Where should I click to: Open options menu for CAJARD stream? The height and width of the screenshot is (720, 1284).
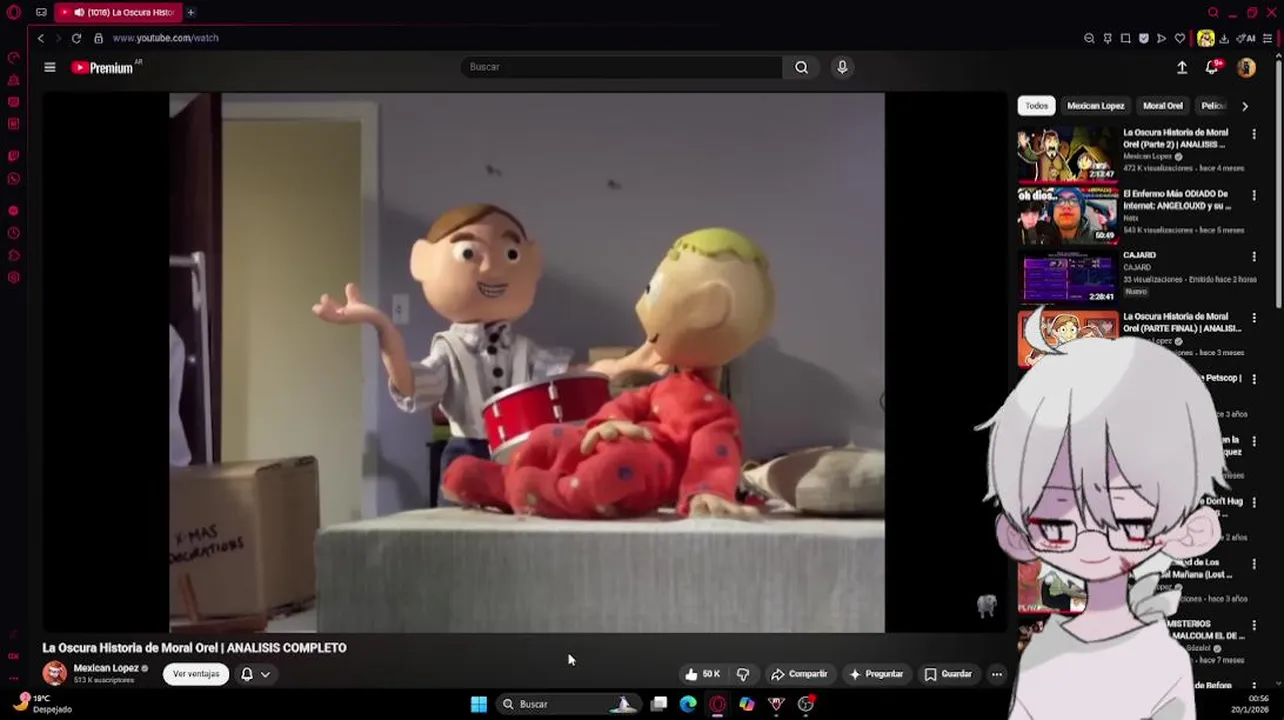click(1254, 256)
